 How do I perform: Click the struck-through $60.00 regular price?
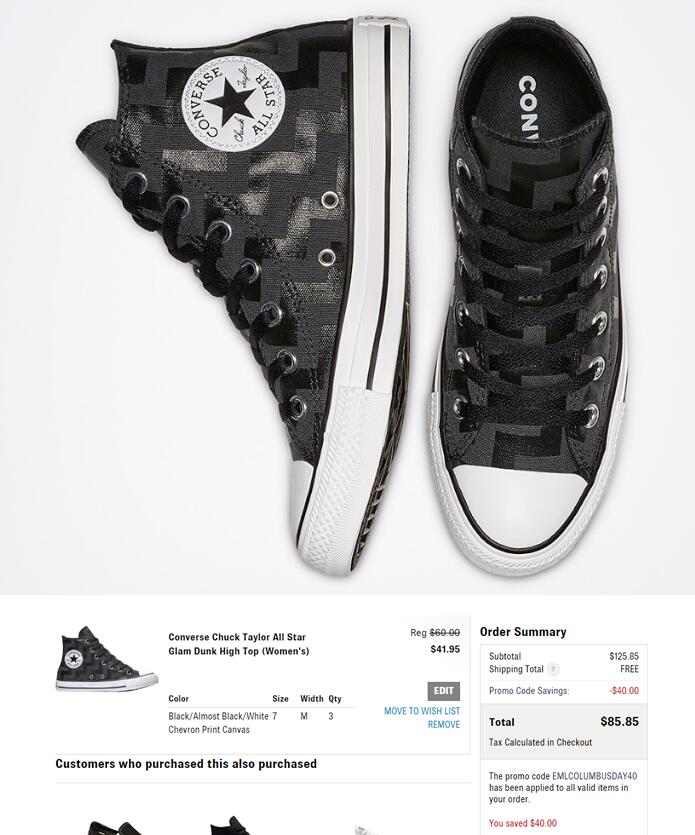tap(445, 633)
